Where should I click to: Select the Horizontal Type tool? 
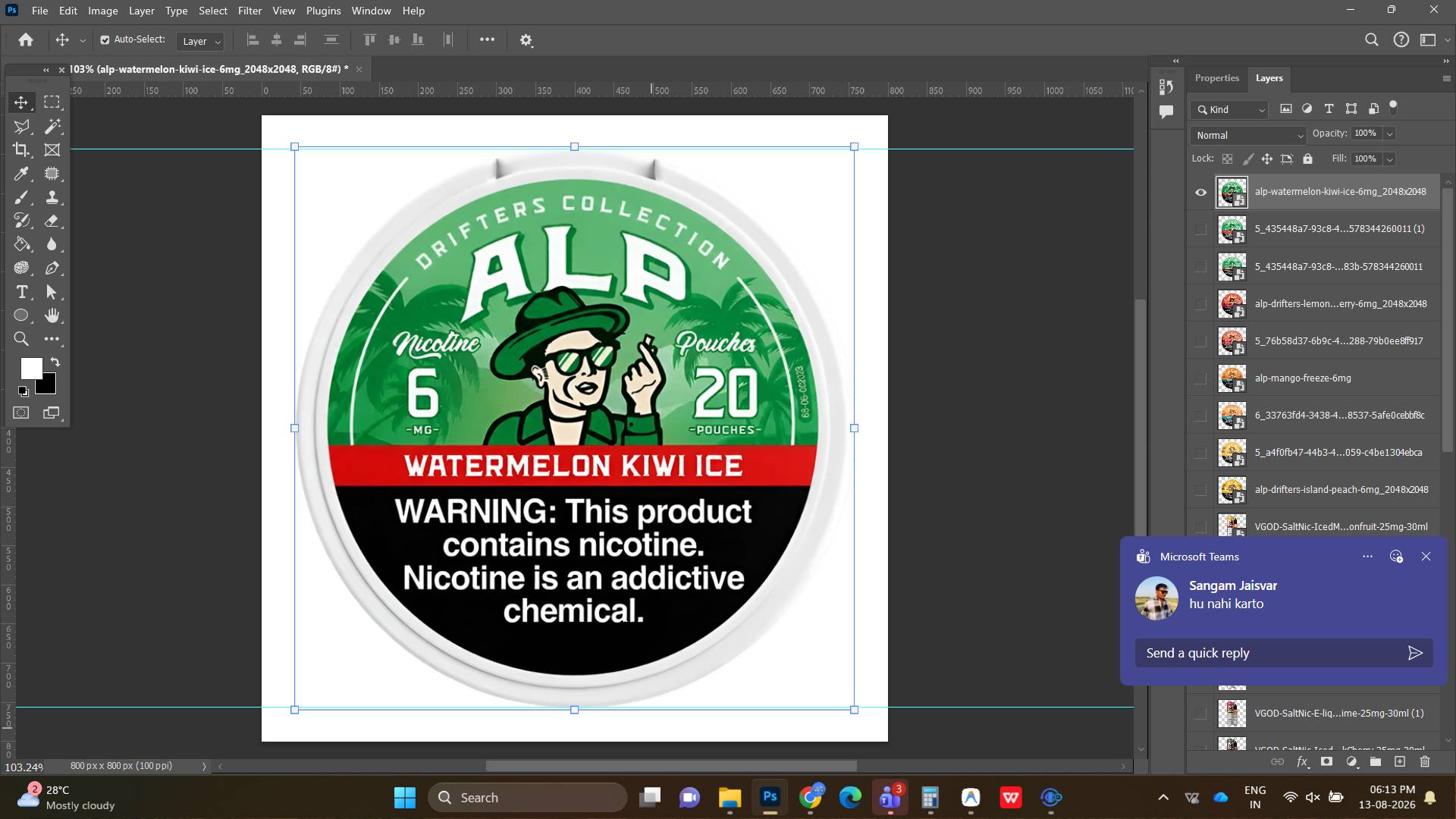coord(21,292)
